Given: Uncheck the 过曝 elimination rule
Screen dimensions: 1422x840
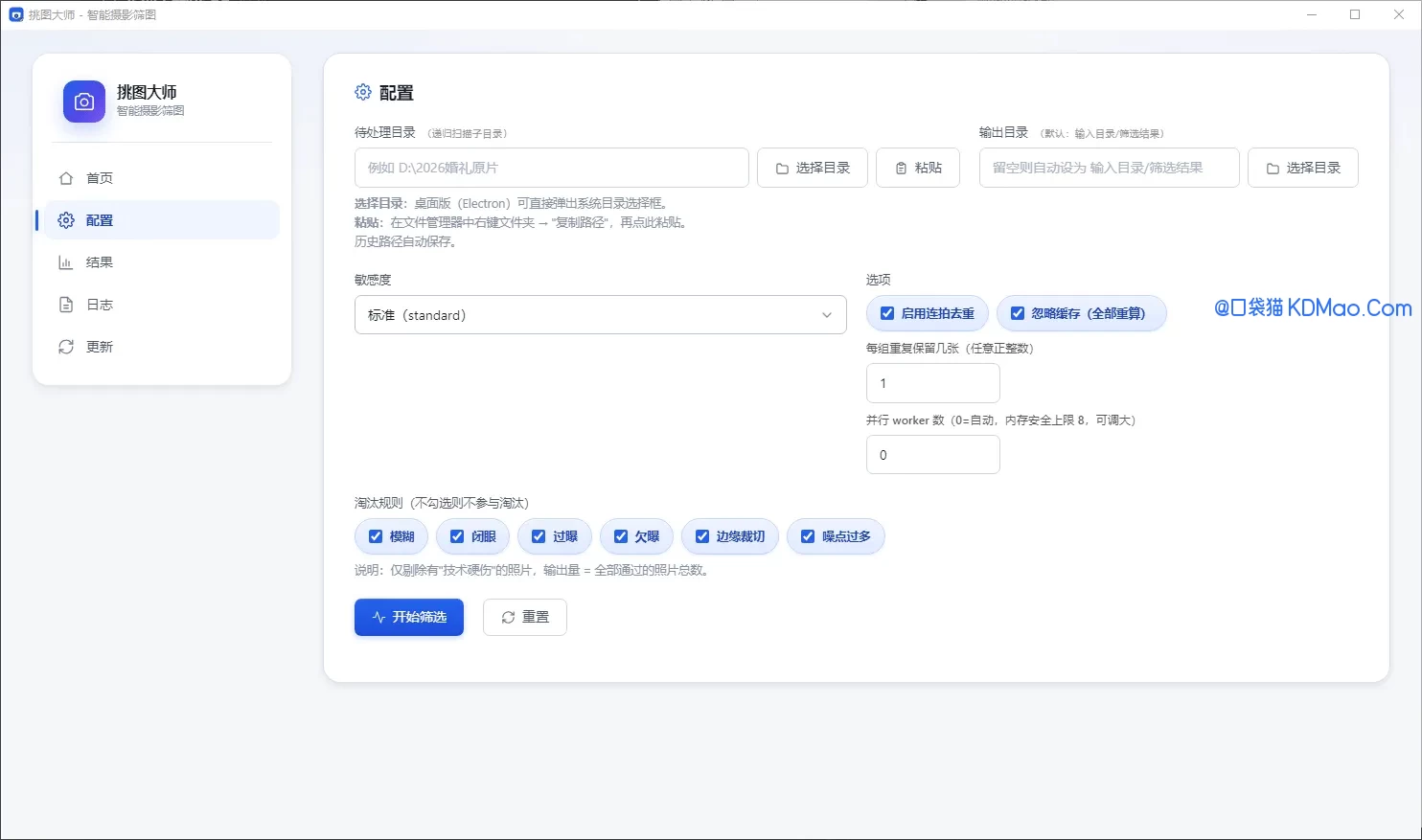Looking at the screenshot, I should (539, 536).
